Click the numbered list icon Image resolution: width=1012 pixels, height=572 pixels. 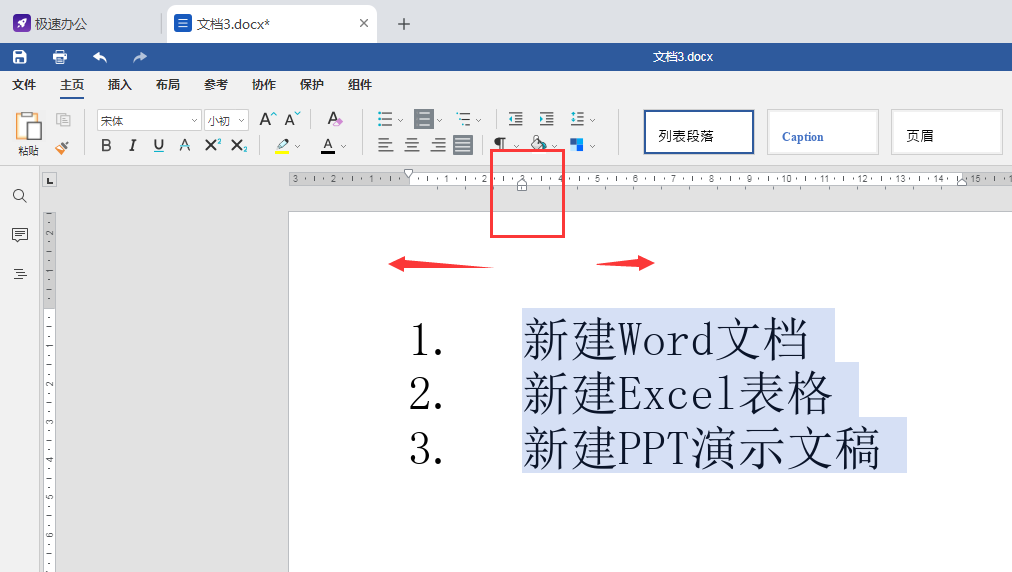424,119
